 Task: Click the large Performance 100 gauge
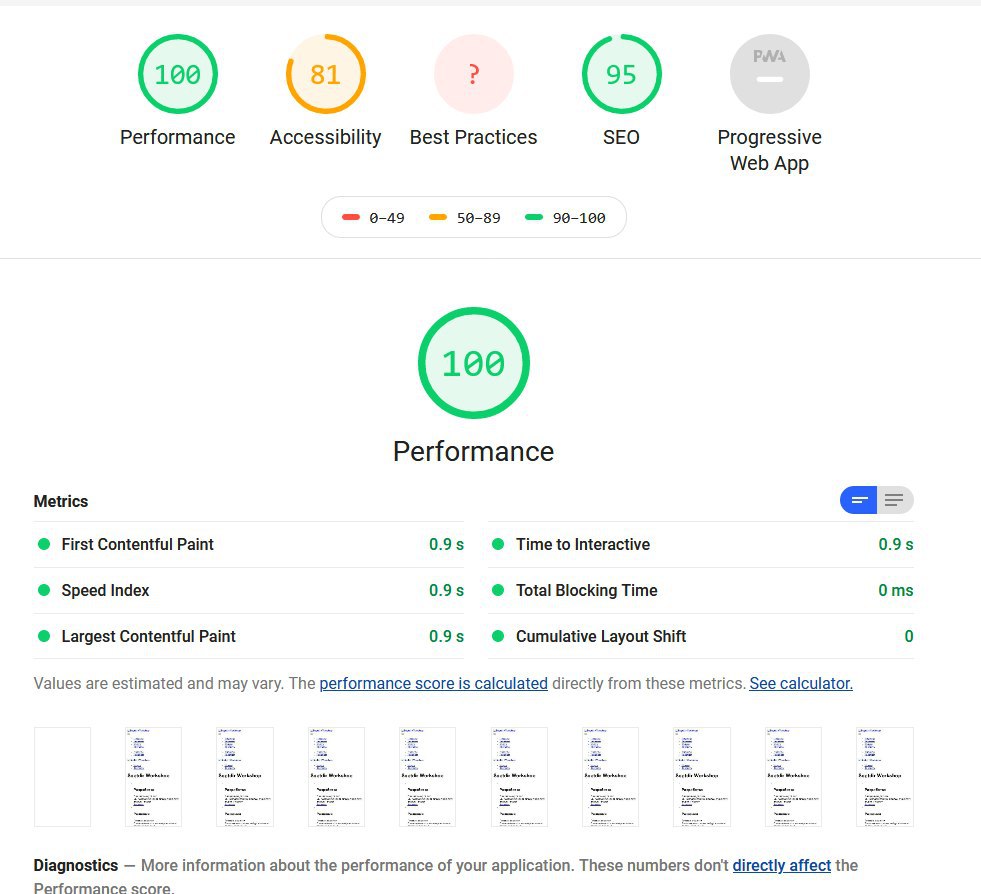click(474, 363)
